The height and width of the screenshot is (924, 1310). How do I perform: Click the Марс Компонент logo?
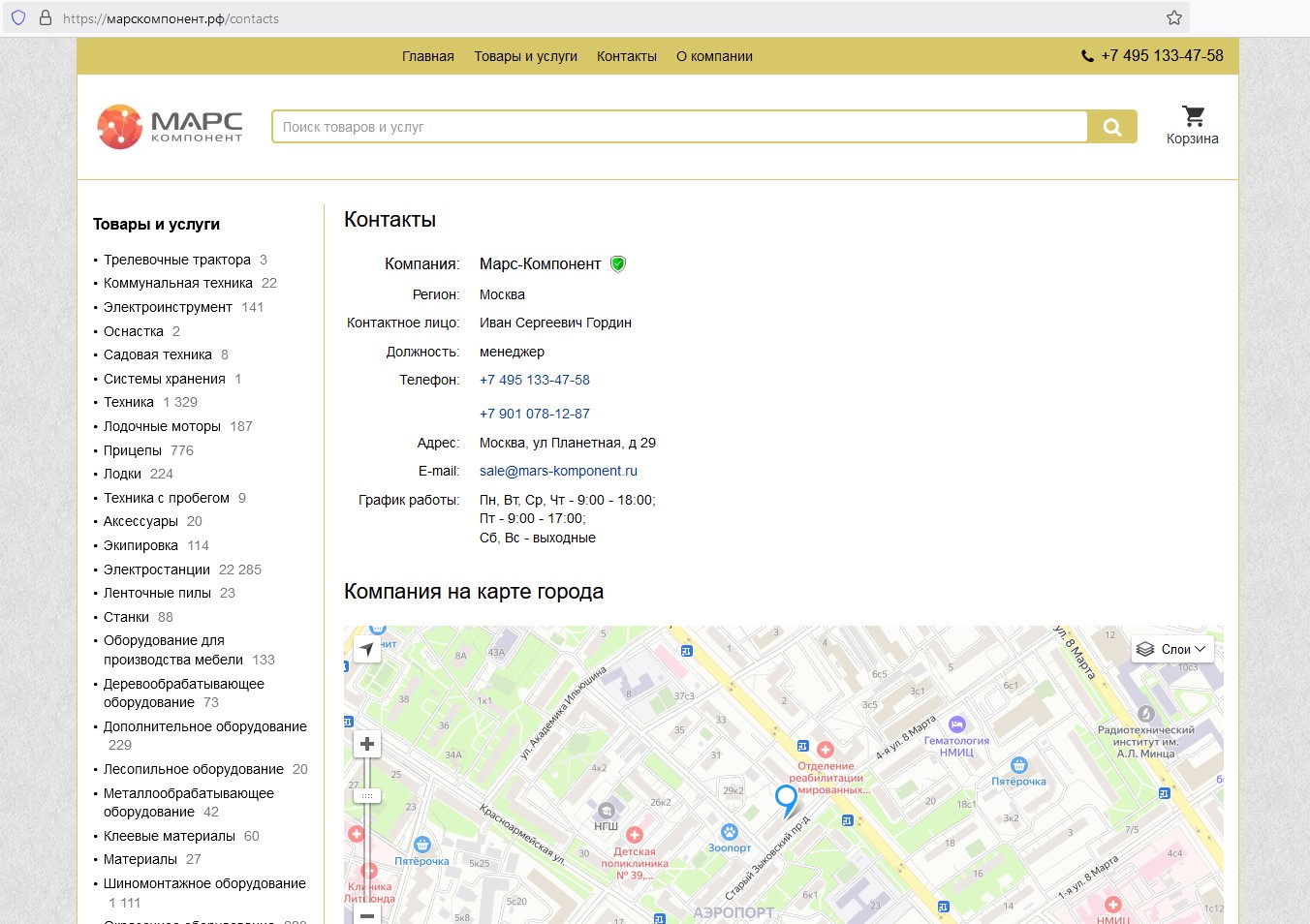pos(171,127)
